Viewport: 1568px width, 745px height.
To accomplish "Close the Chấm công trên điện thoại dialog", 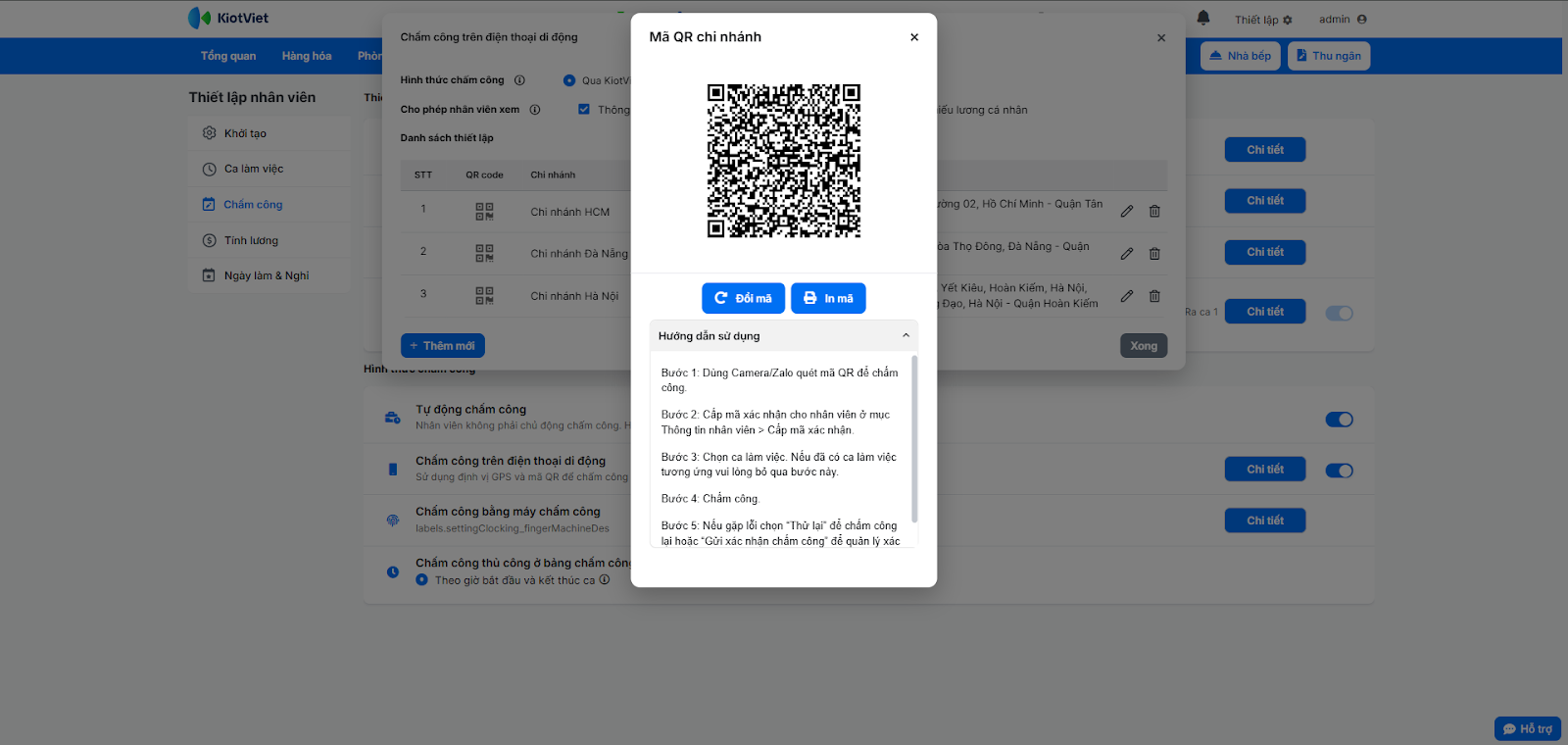I will pos(1161,38).
